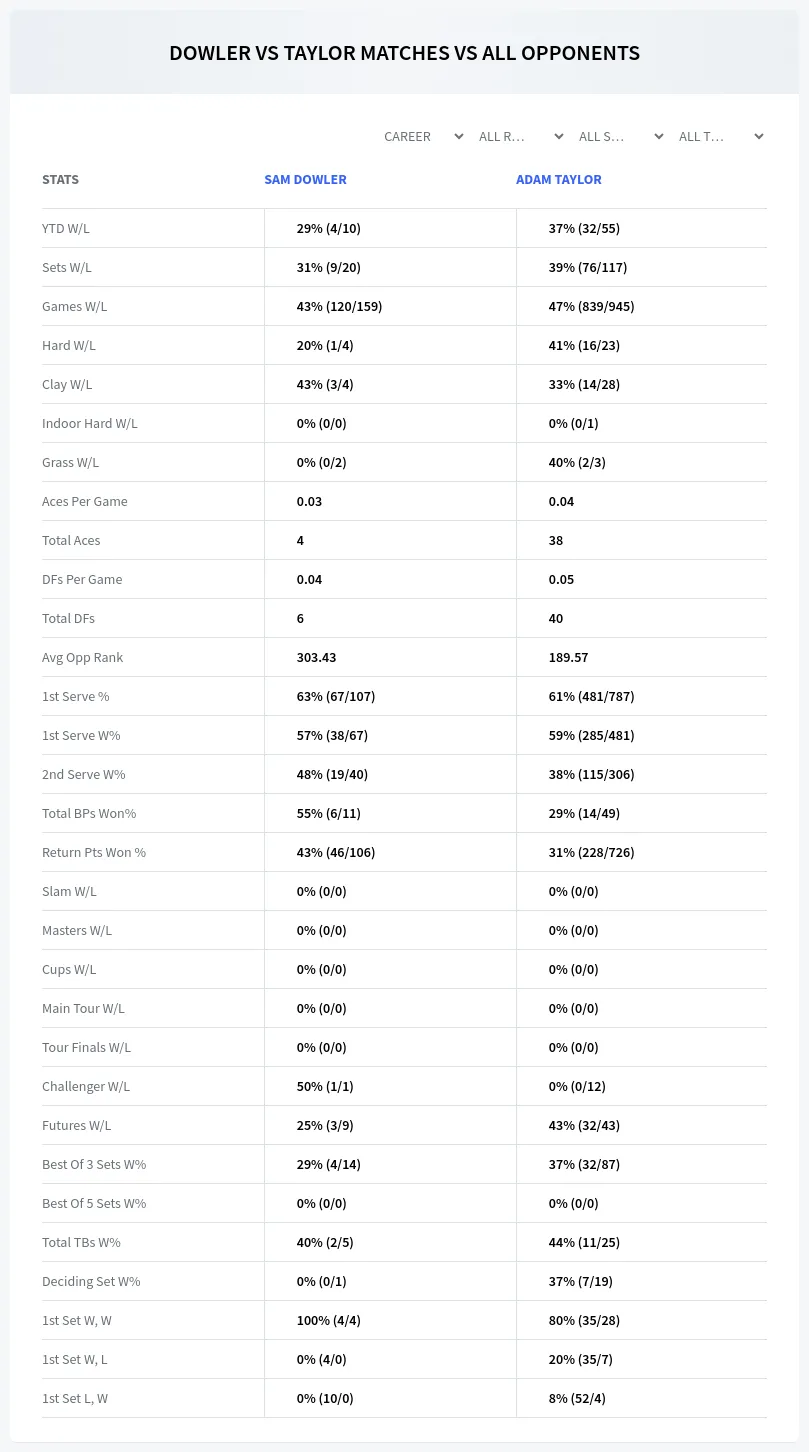
Task: Select the YTD W/L row label
Action: 66,228
